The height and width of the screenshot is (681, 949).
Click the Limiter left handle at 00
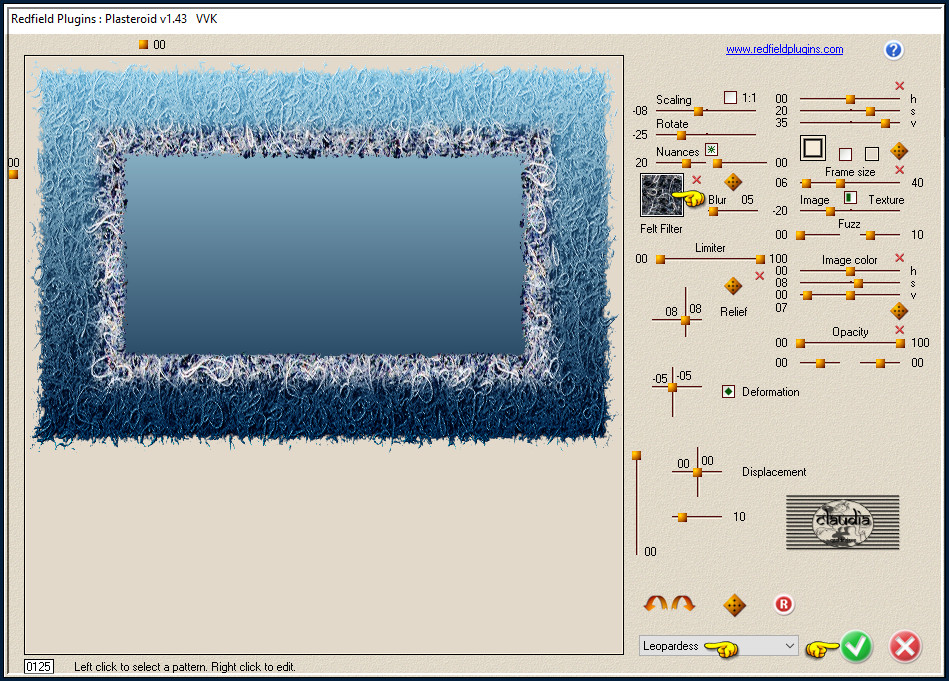660,259
